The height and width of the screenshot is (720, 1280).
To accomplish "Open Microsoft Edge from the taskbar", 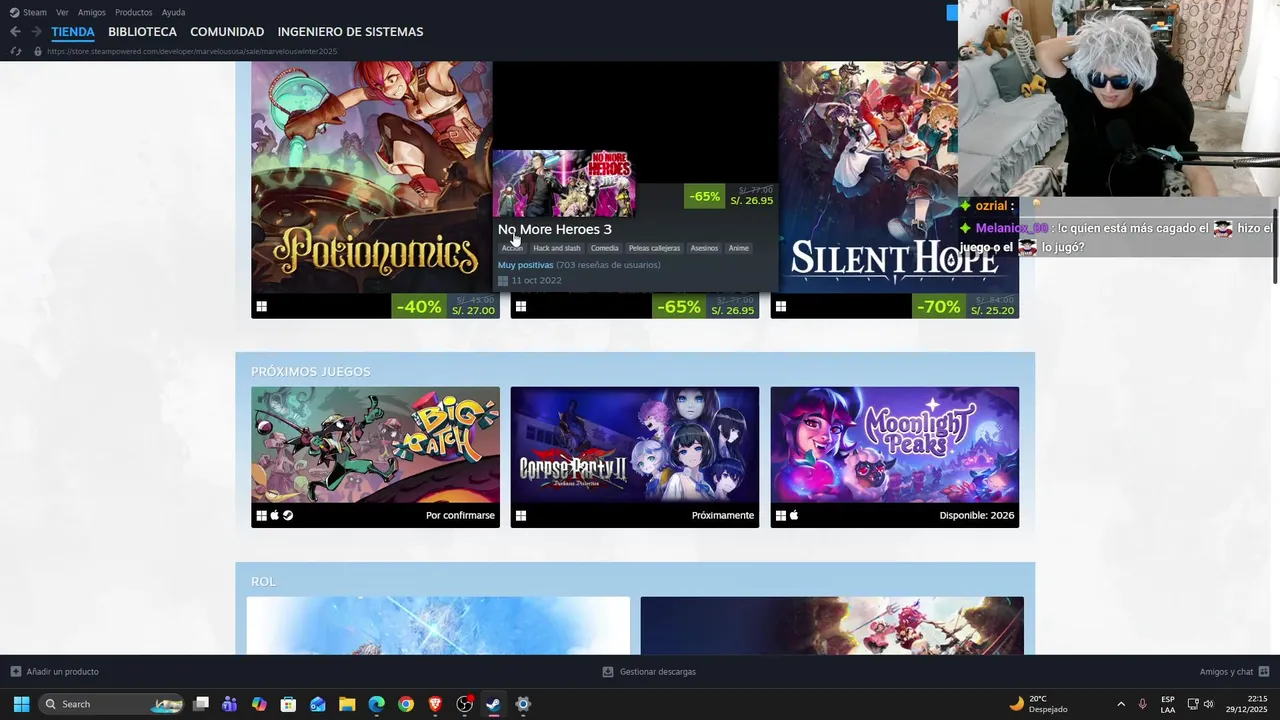I will pyautogui.click(x=376, y=704).
